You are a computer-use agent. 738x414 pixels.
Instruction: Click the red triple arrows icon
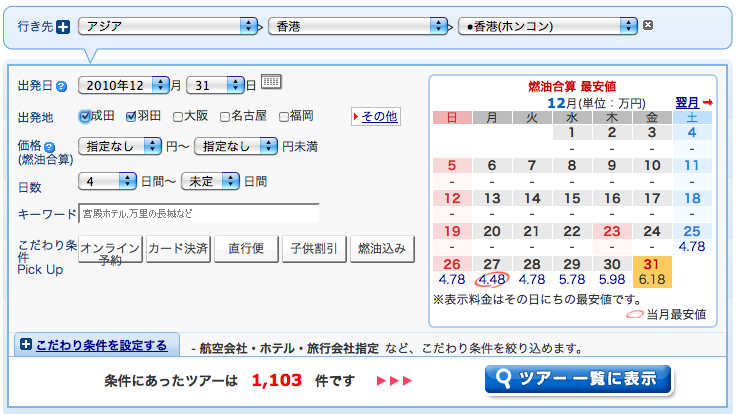point(393,381)
